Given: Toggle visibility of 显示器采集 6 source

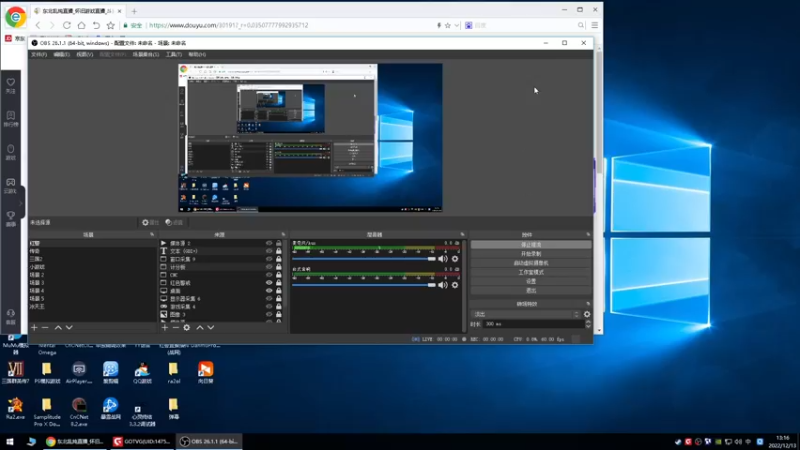Looking at the screenshot, I should click(269, 298).
